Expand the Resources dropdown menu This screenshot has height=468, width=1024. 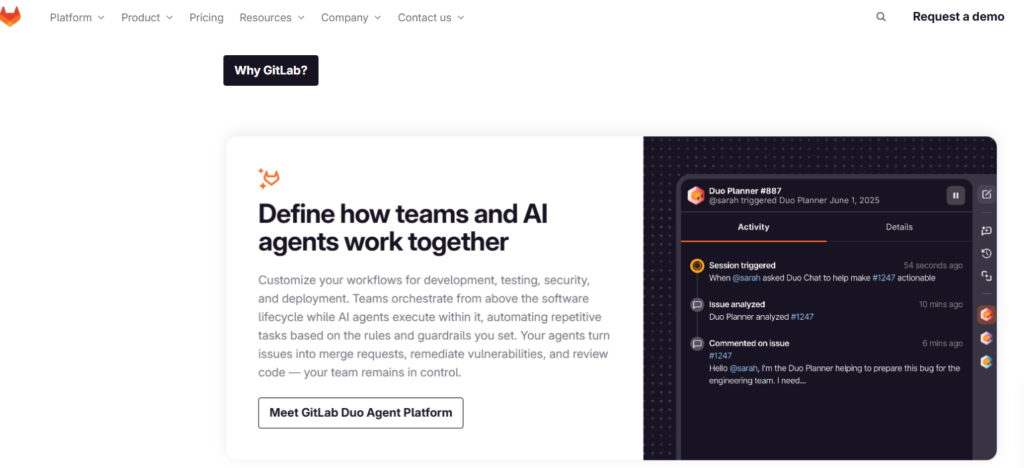(x=272, y=18)
